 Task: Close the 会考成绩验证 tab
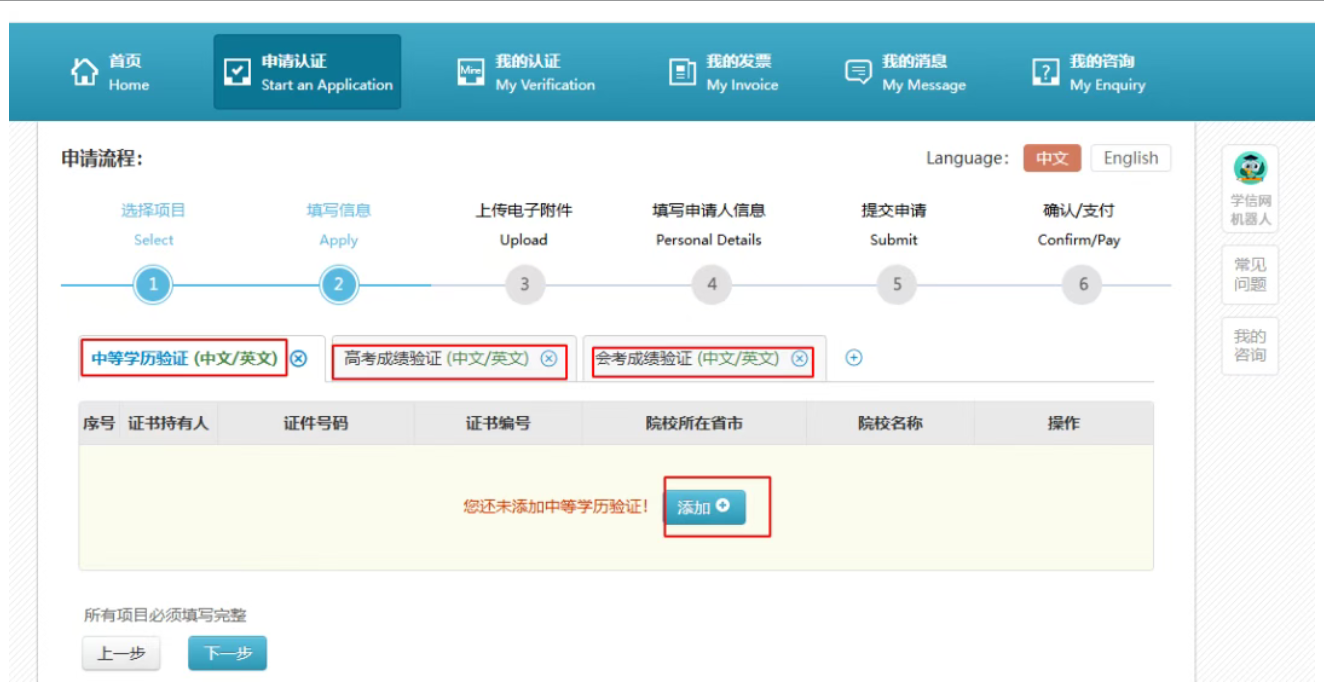(799, 359)
